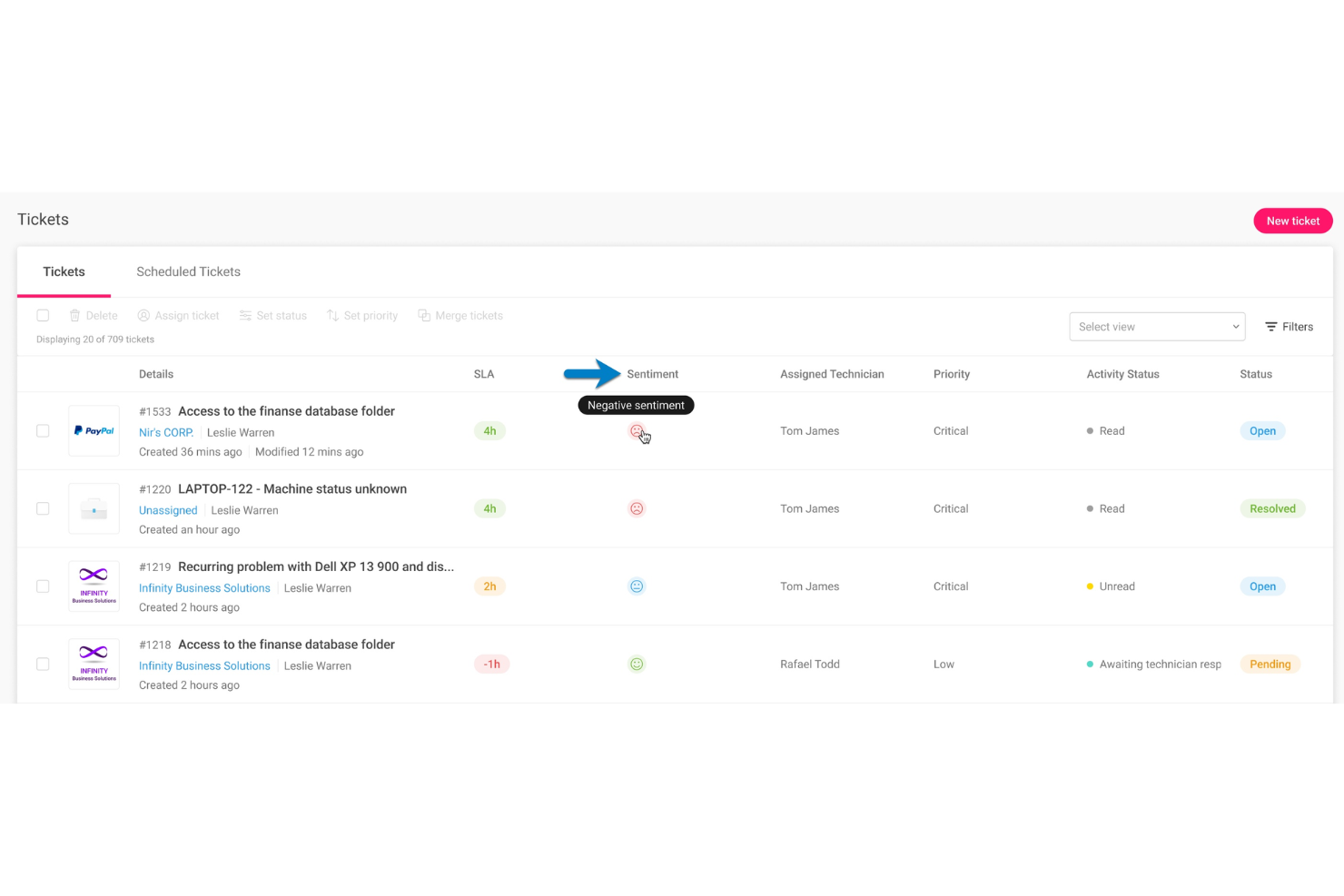Click the green 4h SLA badge on ticket #1533
1344x896 pixels.
pos(489,430)
